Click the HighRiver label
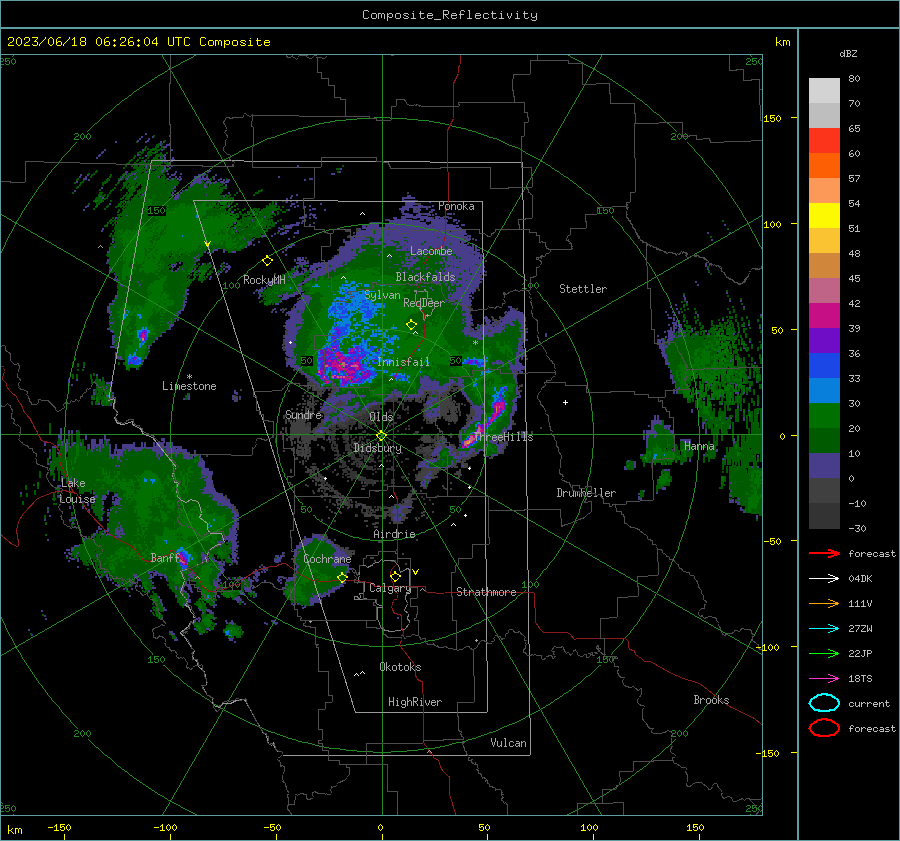Screen dimensions: 900x841 click(x=415, y=702)
